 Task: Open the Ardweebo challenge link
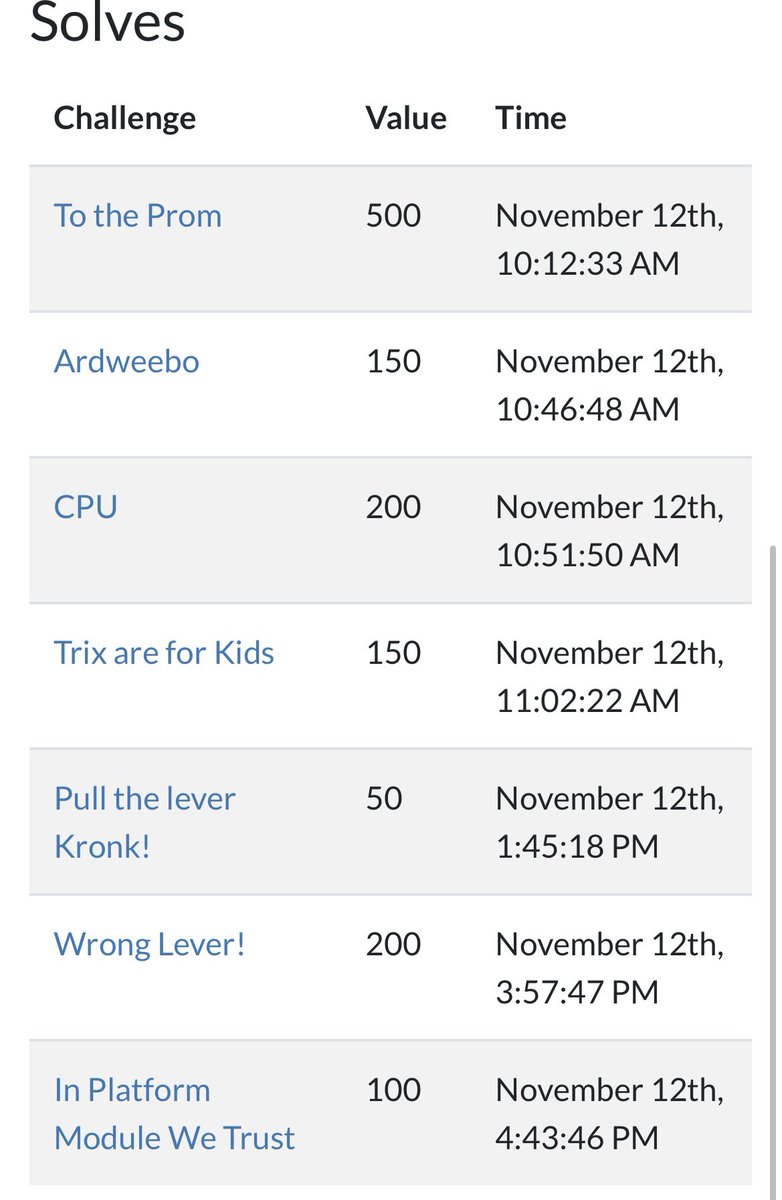point(126,361)
